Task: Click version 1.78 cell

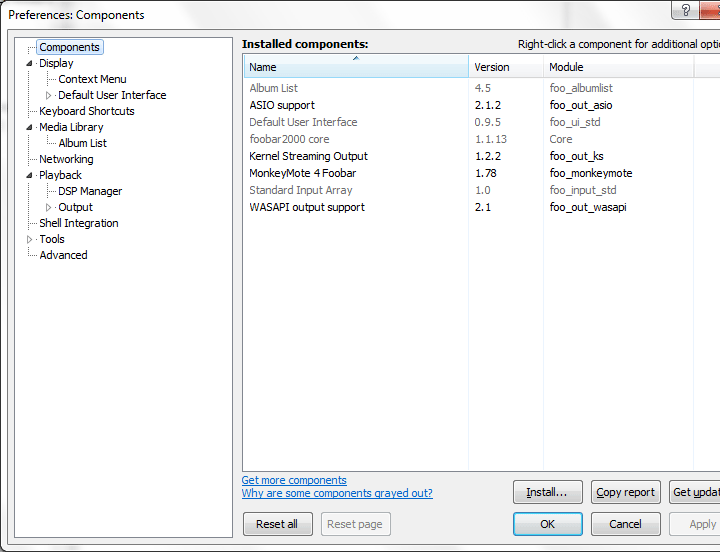Action: pyautogui.click(x=486, y=173)
